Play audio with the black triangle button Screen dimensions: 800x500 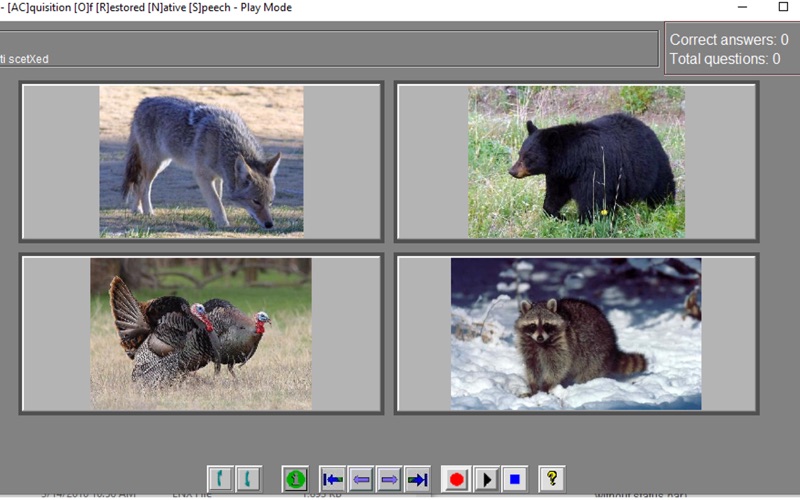click(x=486, y=479)
